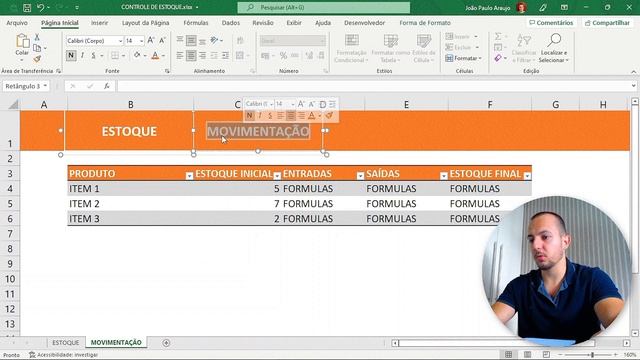Click the Colar (paste) icon

(22, 41)
